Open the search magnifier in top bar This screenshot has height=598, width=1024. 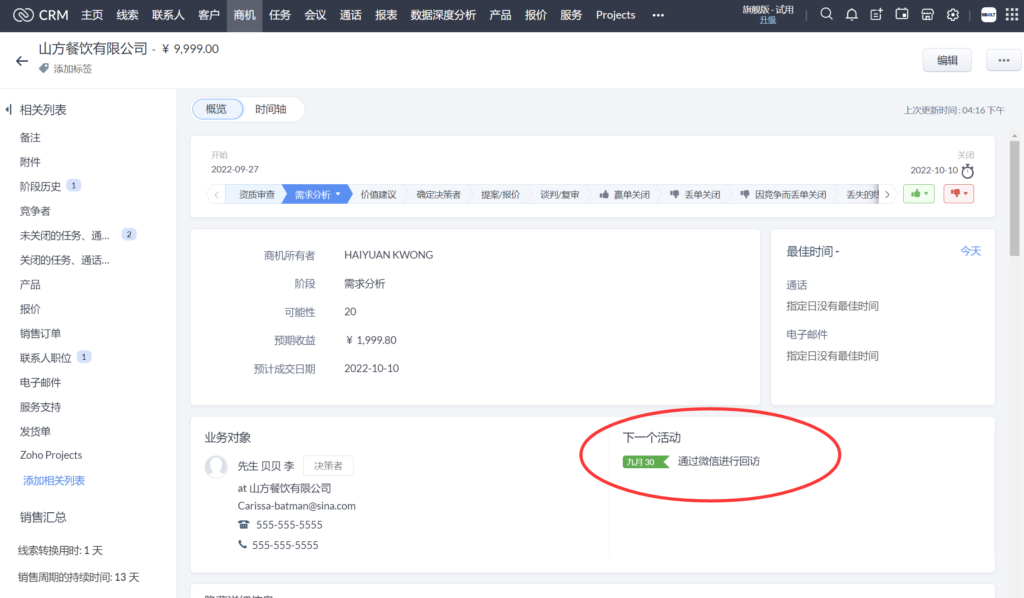point(826,15)
